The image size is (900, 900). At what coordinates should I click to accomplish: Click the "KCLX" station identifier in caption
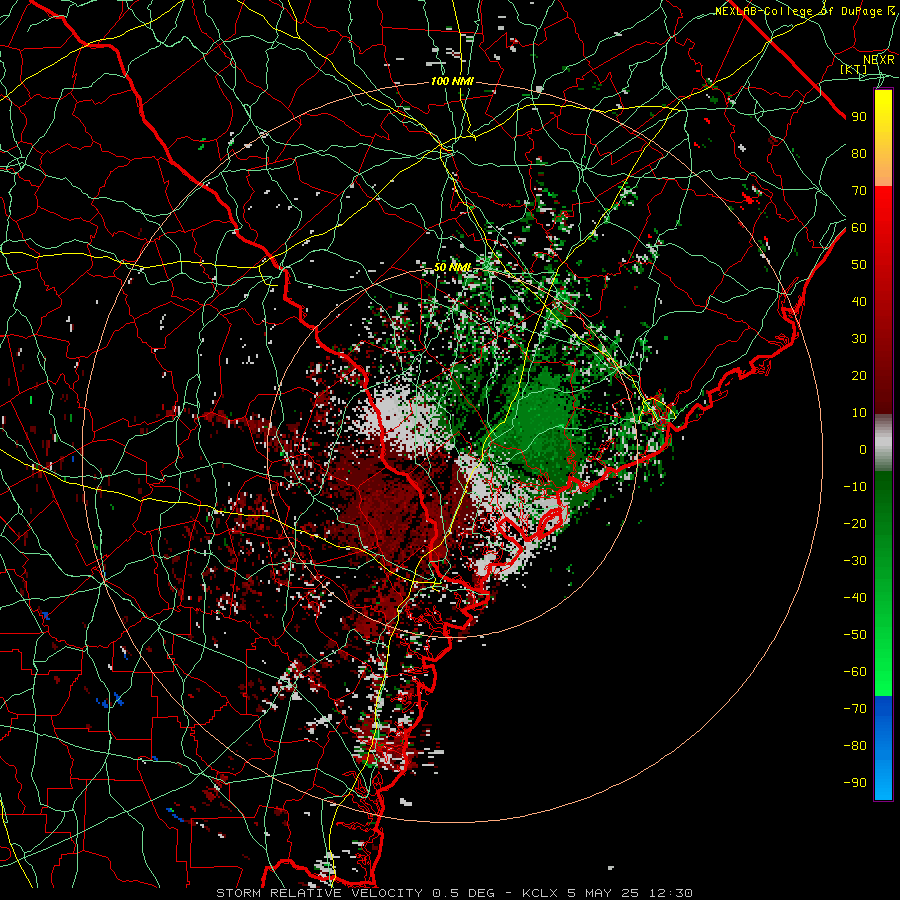(540, 893)
